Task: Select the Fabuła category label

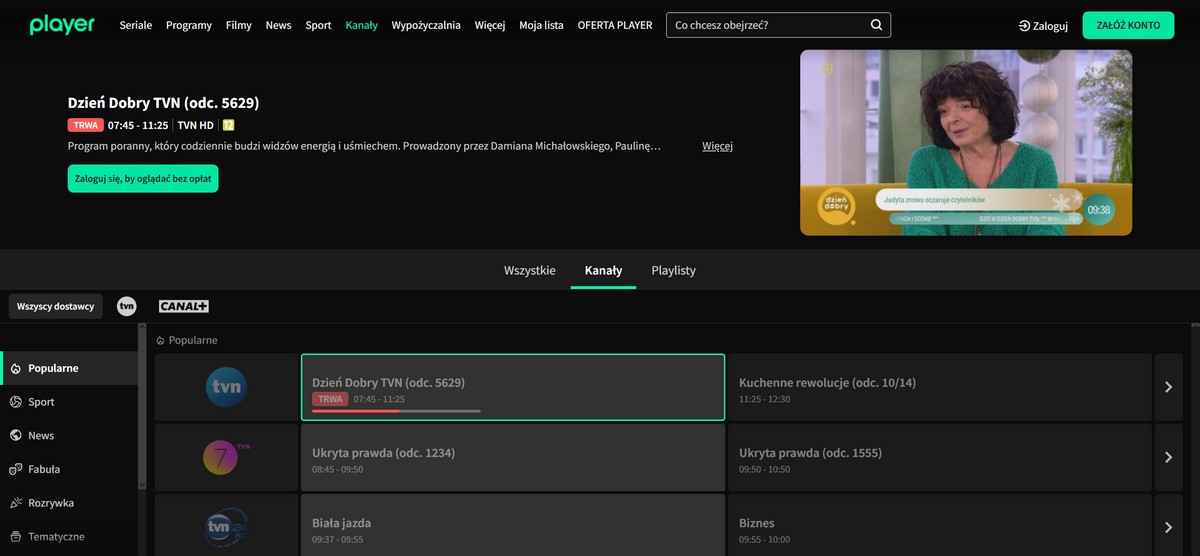Action: [x=44, y=469]
